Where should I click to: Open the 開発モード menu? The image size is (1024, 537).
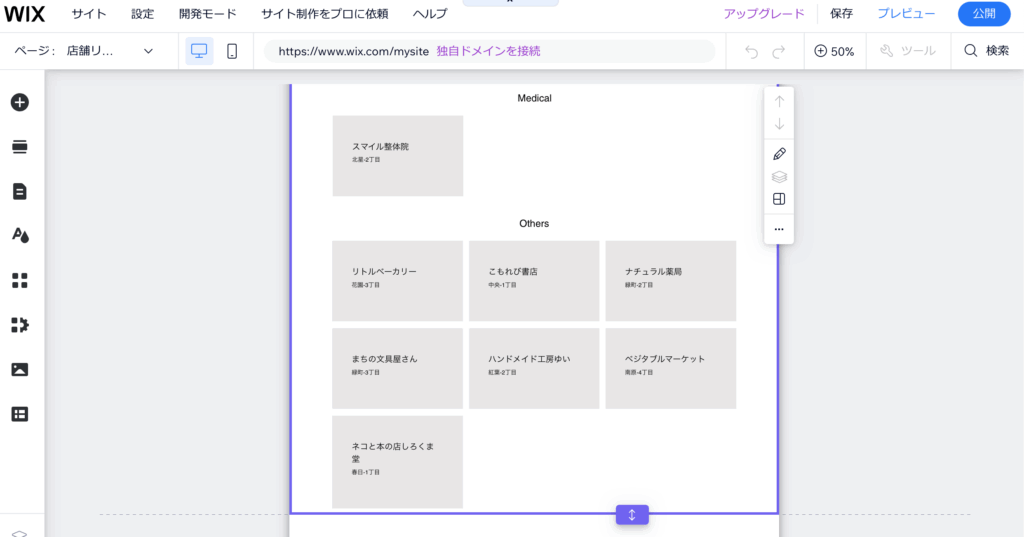[x=208, y=14]
